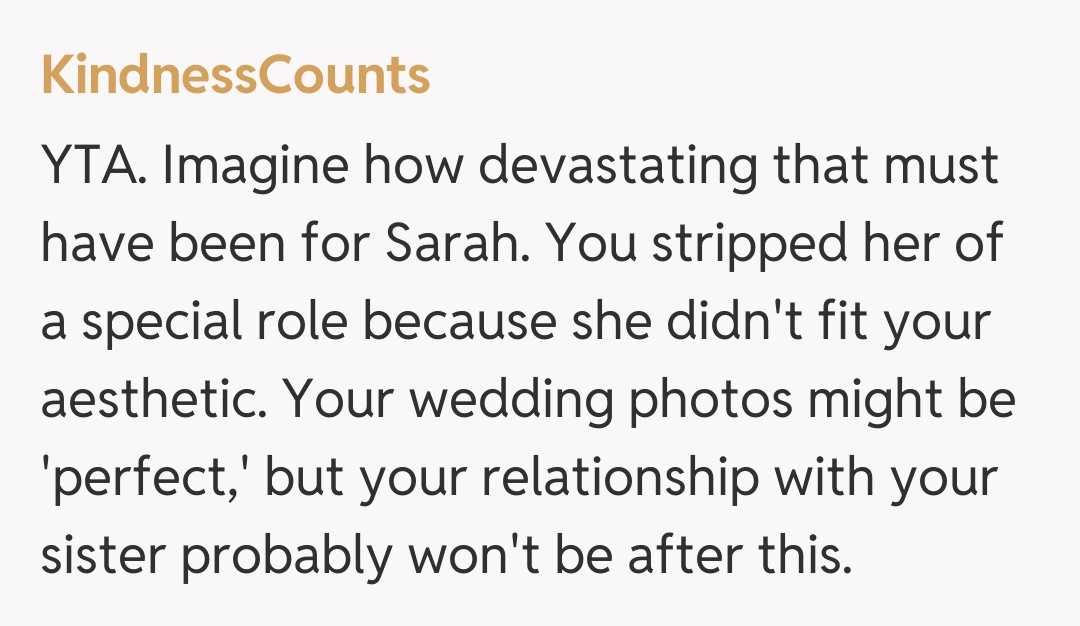This screenshot has width=1080, height=626.
Task: Click the word "stripped" in the comment
Action: [x=743, y=246]
